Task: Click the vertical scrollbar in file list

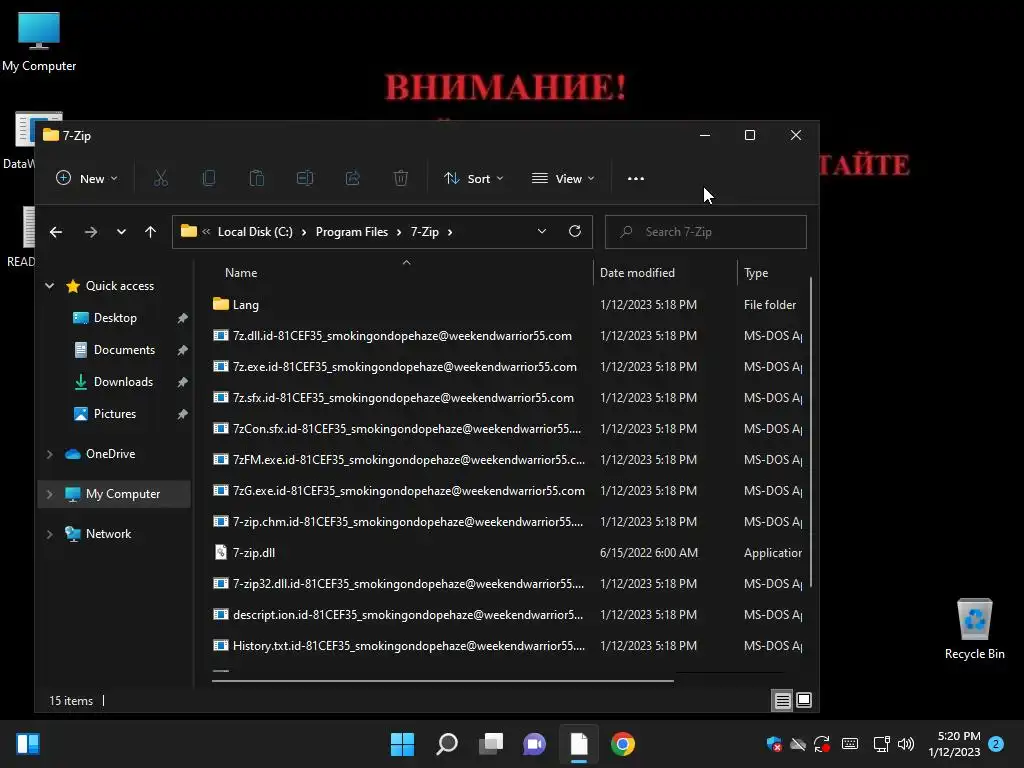Action: (x=811, y=431)
